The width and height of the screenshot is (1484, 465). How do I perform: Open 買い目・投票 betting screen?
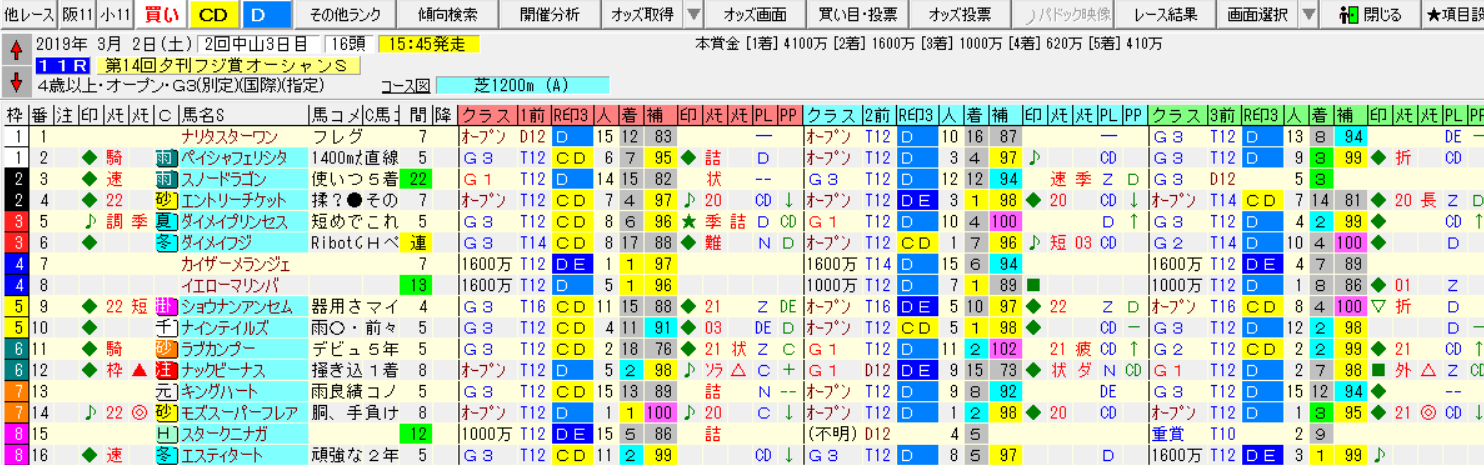[x=859, y=15]
